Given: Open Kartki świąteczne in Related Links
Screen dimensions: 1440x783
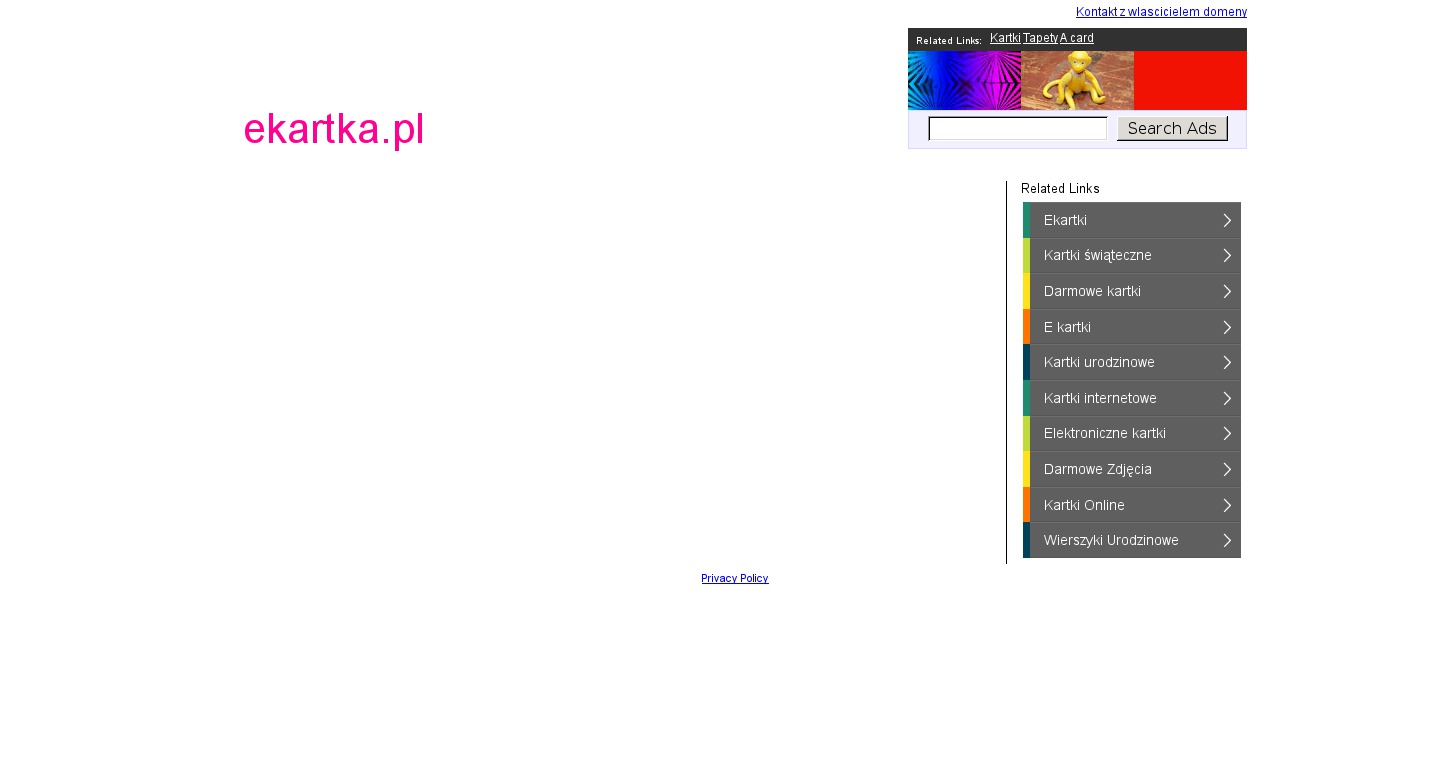Looking at the screenshot, I should pyautogui.click(x=1132, y=255).
